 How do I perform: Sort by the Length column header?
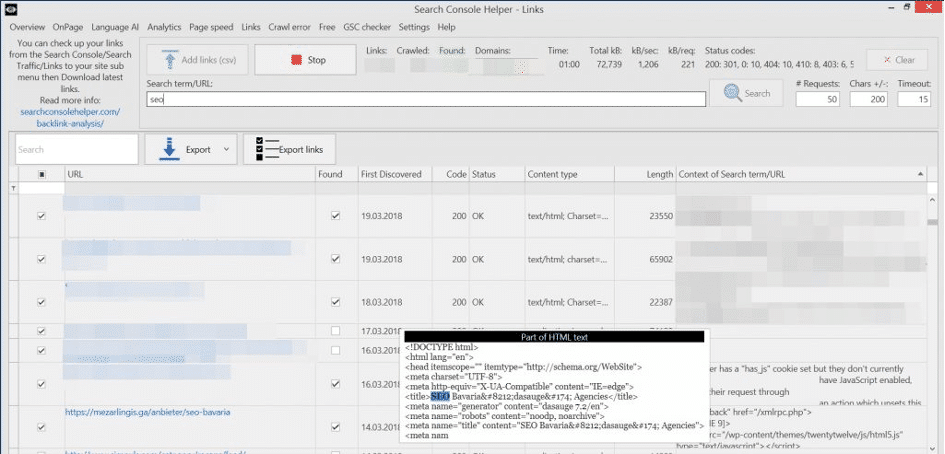coord(645,174)
